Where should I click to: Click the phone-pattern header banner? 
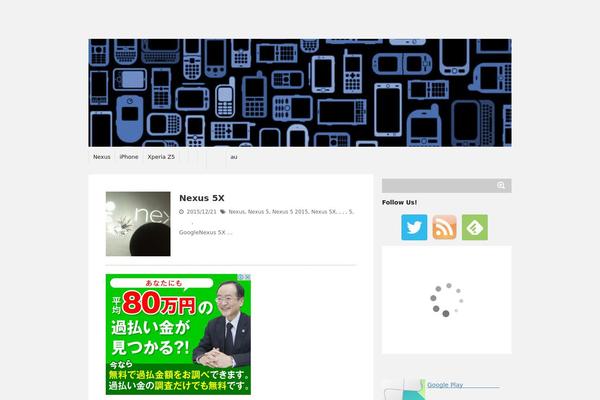300,93
